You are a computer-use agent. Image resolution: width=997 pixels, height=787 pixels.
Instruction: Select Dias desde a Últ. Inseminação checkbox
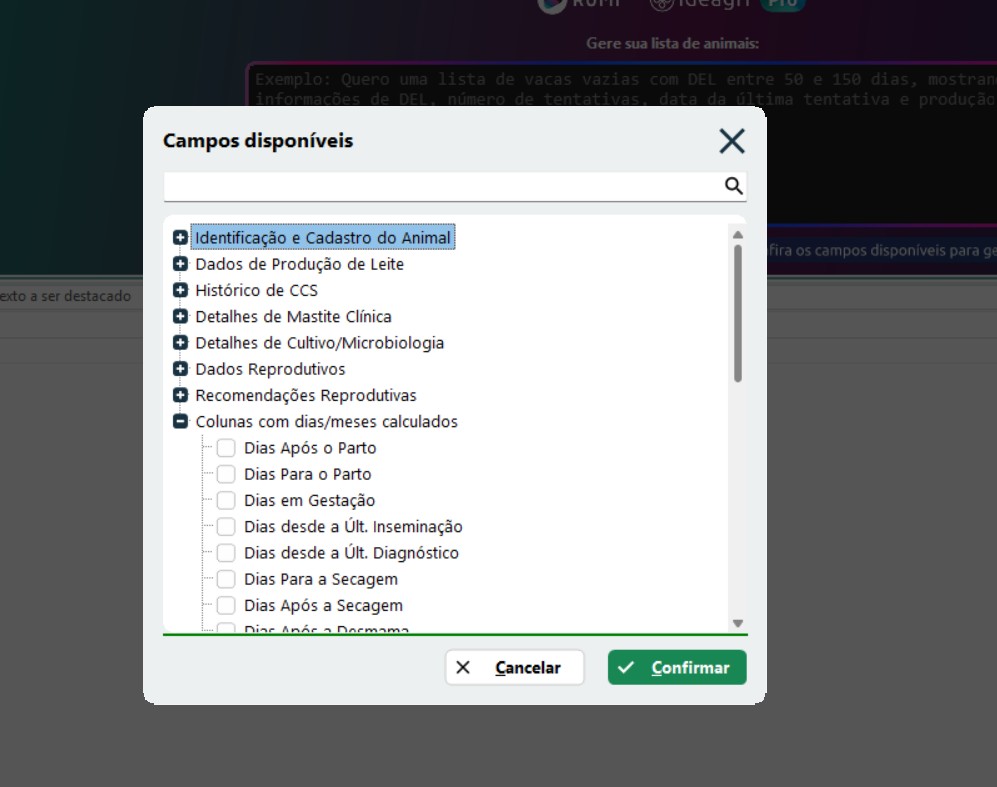[x=226, y=527]
